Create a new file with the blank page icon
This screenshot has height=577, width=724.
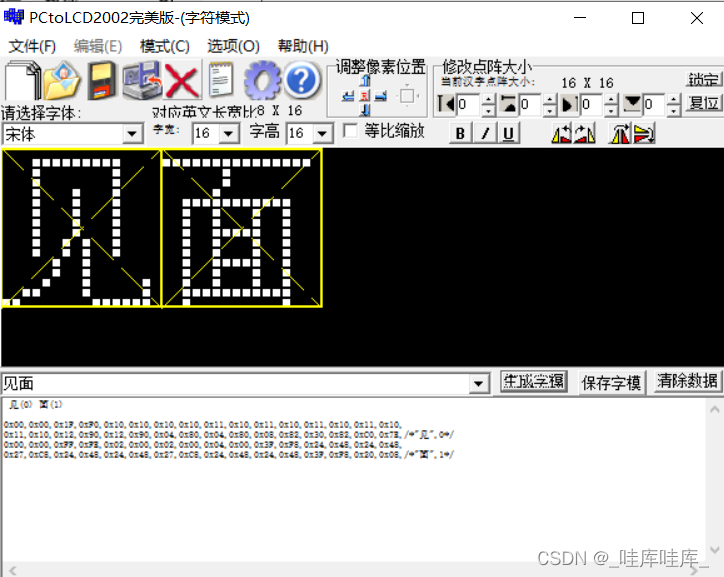pyautogui.click(x=22, y=80)
